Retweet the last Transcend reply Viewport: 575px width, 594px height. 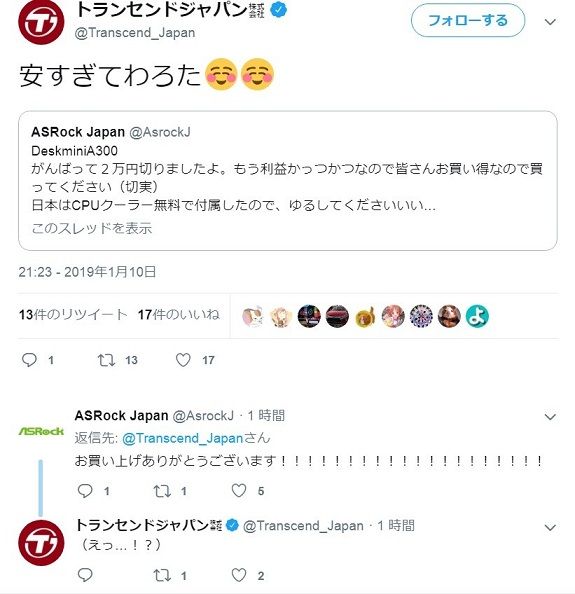click(162, 575)
